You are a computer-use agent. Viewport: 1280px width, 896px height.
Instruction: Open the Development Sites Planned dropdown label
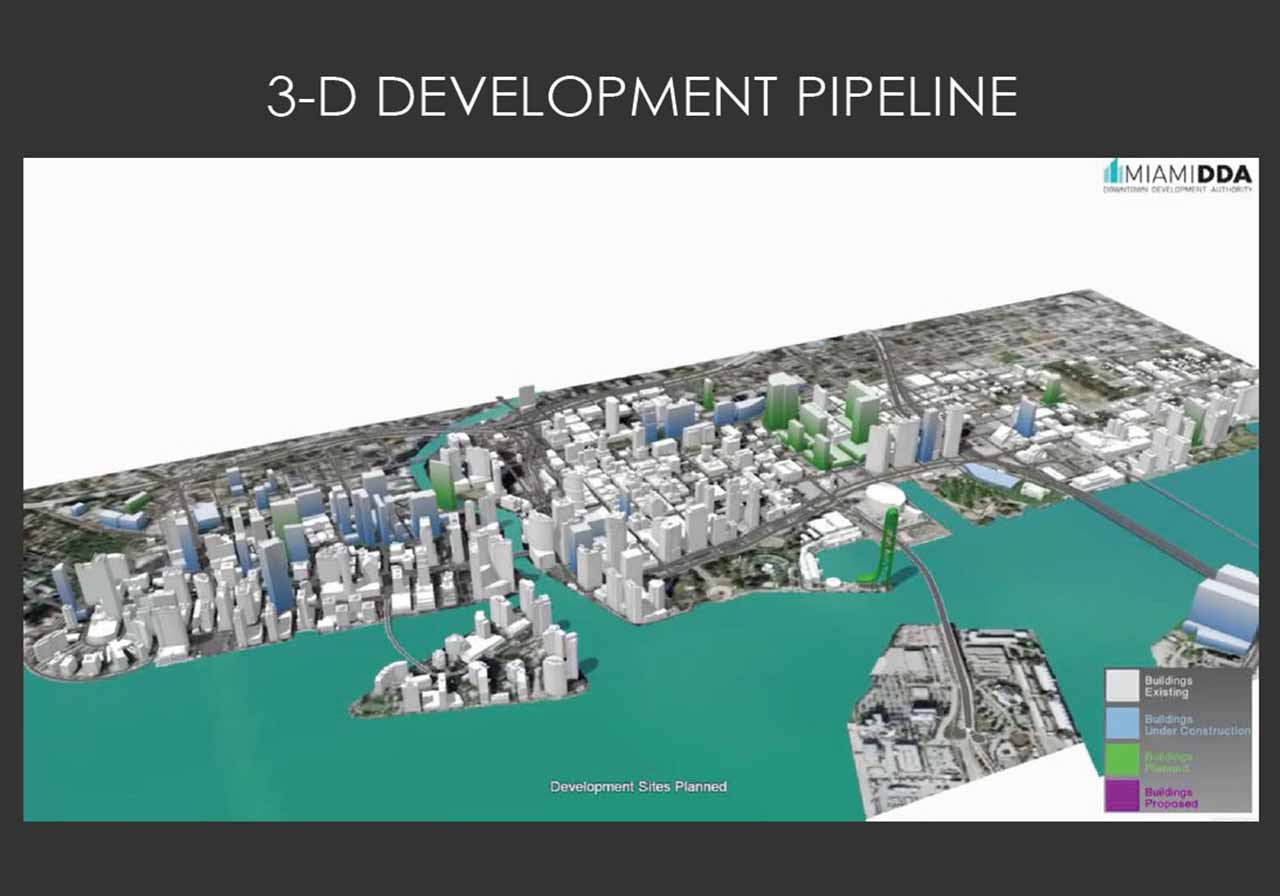point(639,787)
